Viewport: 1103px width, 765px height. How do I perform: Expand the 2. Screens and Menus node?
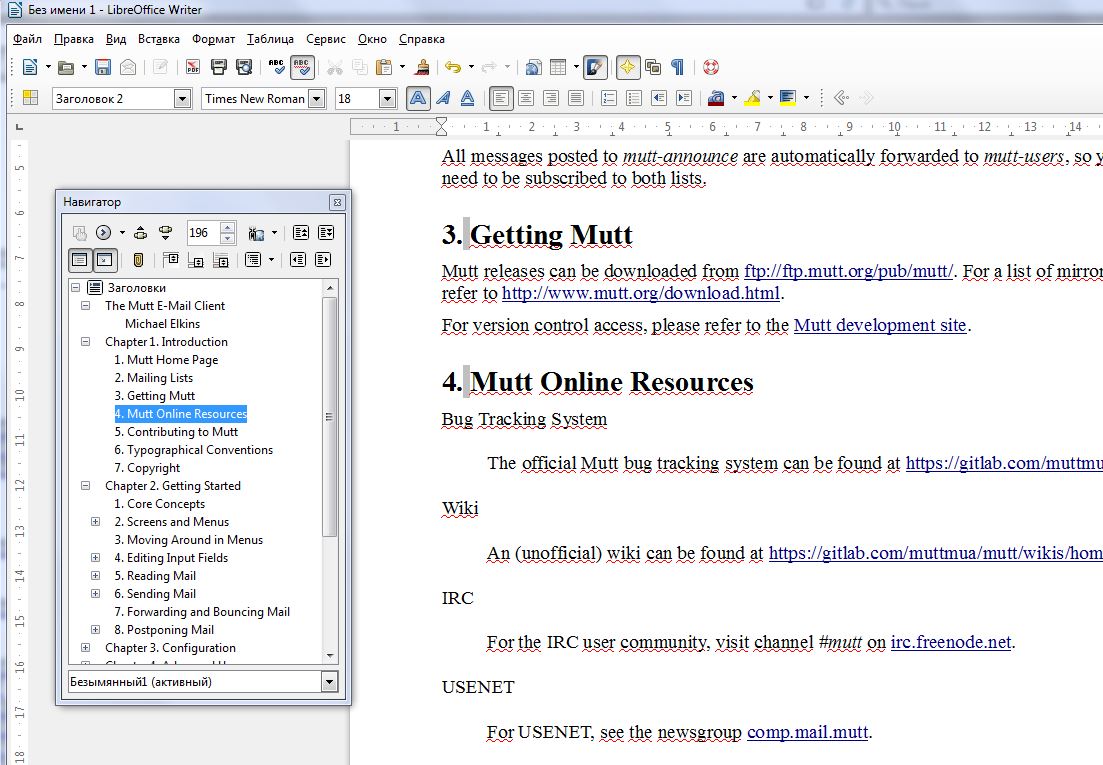tap(96, 522)
